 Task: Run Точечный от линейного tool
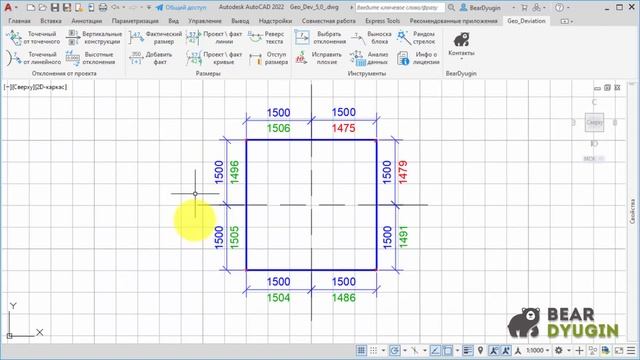[x=33, y=58]
